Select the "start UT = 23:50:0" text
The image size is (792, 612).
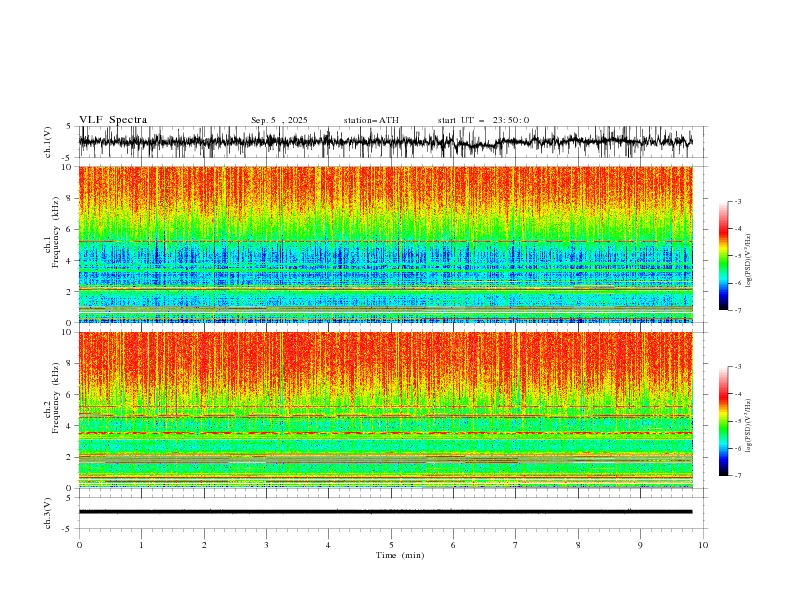coord(483,120)
